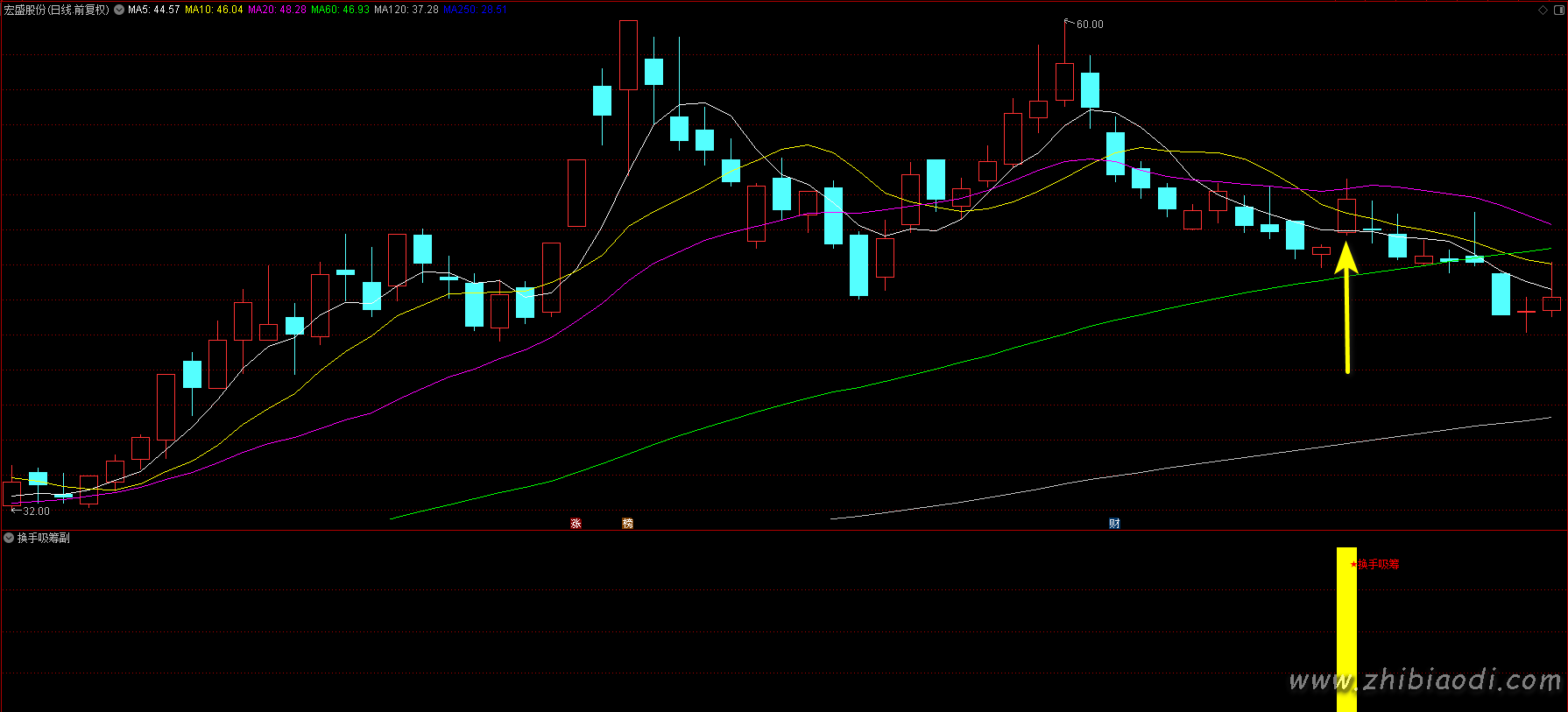Click the 32.00 low price marker
1568x712 pixels.
36,511
